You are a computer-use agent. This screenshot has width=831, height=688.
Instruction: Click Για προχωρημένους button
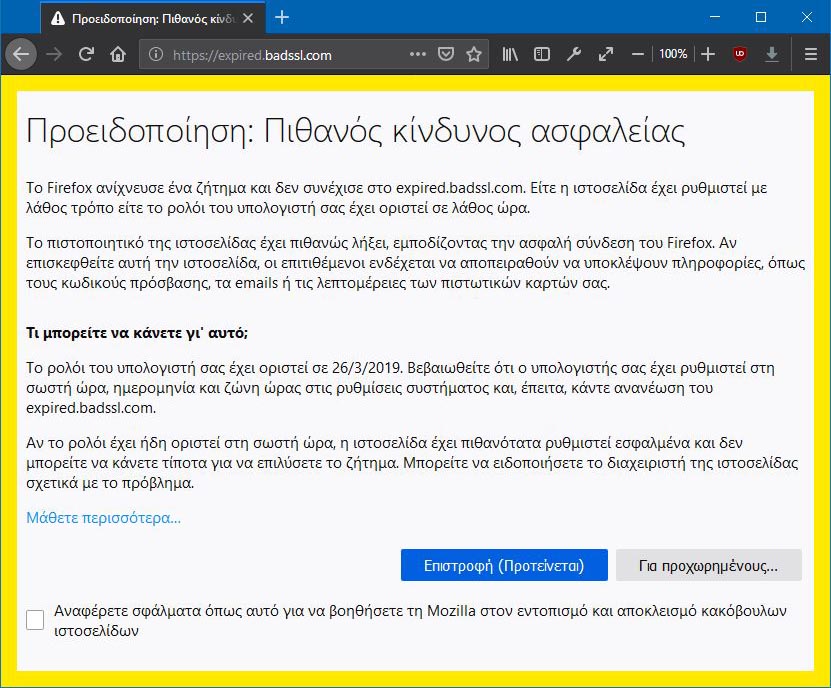tap(709, 565)
